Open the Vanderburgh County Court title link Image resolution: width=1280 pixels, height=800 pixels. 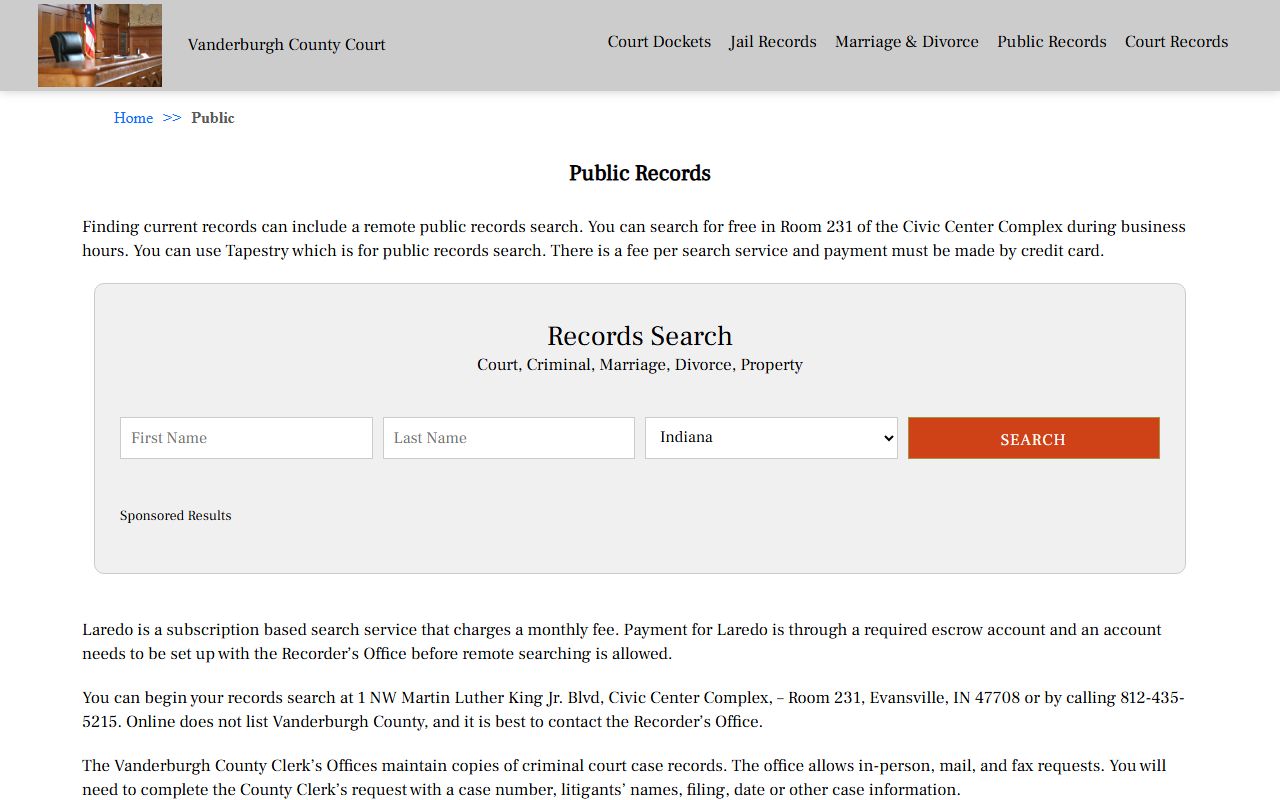(x=286, y=45)
